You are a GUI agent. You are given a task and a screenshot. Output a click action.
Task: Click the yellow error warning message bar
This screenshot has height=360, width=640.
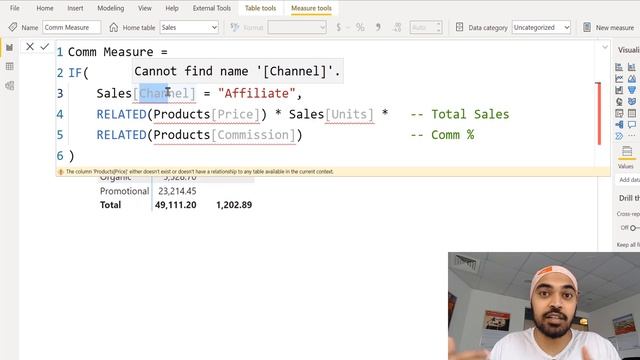point(333,172)
